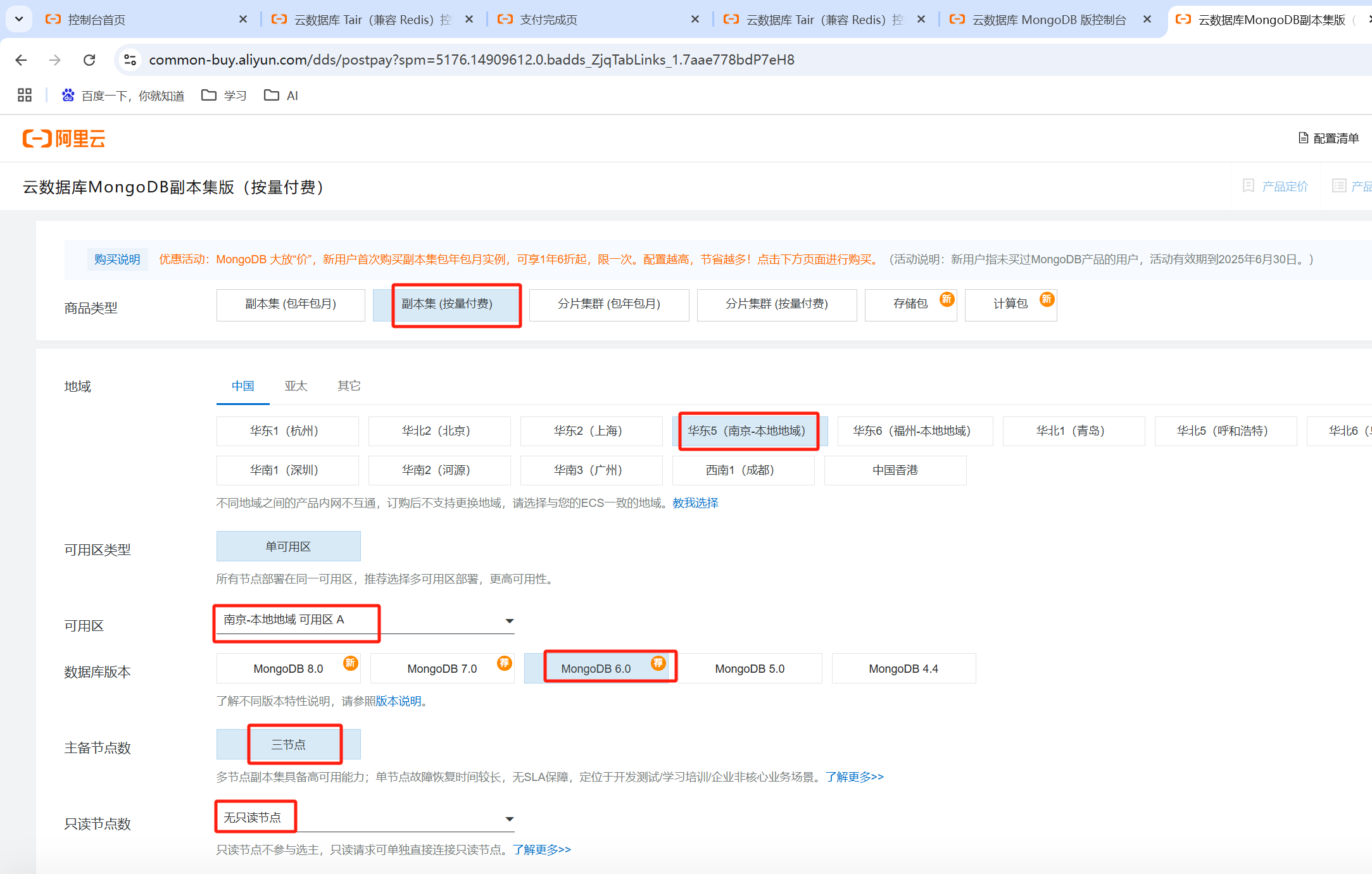
Task: Go back to the previous page
Action: coord(21,59)
